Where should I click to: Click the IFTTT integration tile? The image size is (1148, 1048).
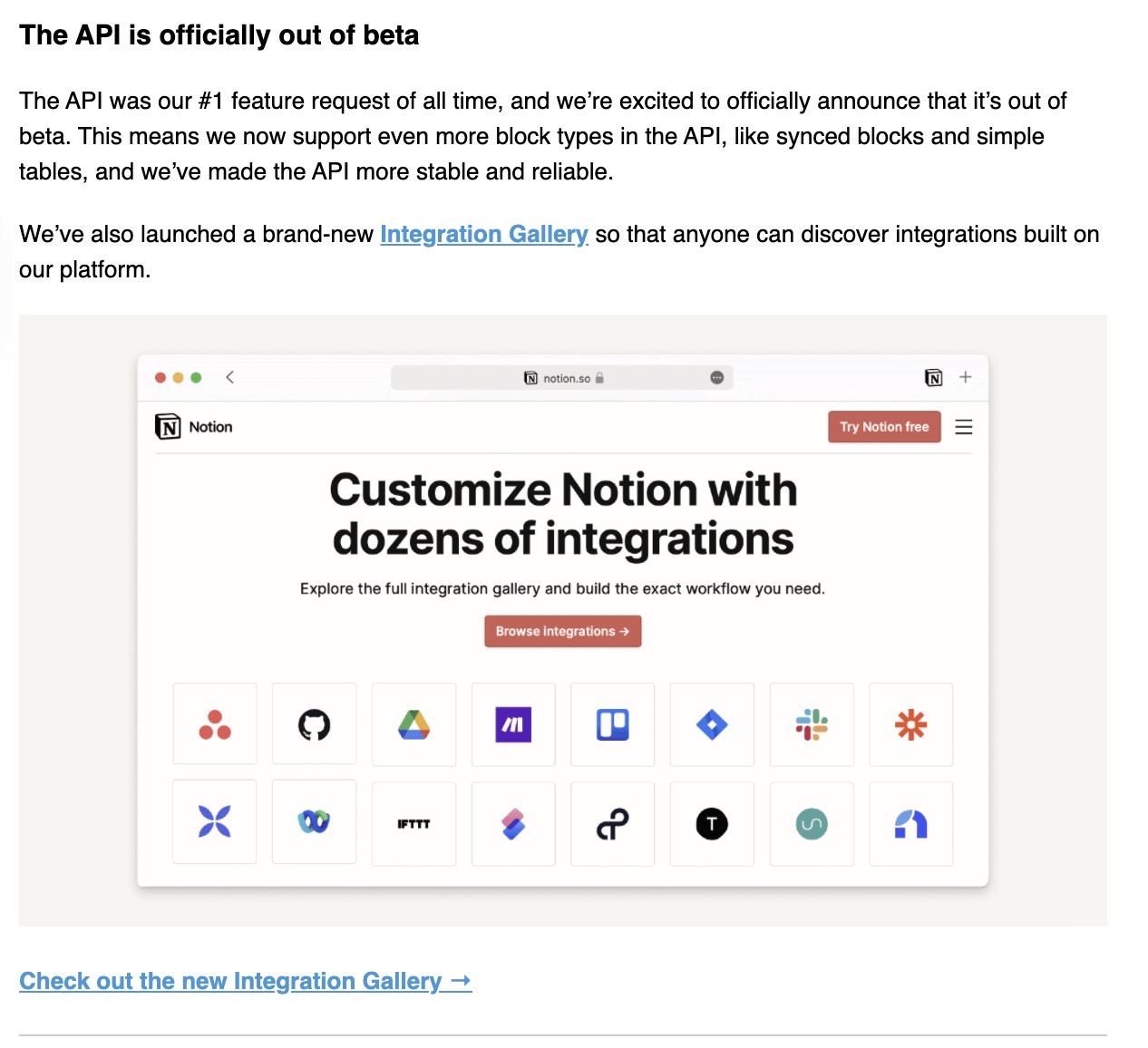[413, 824]
